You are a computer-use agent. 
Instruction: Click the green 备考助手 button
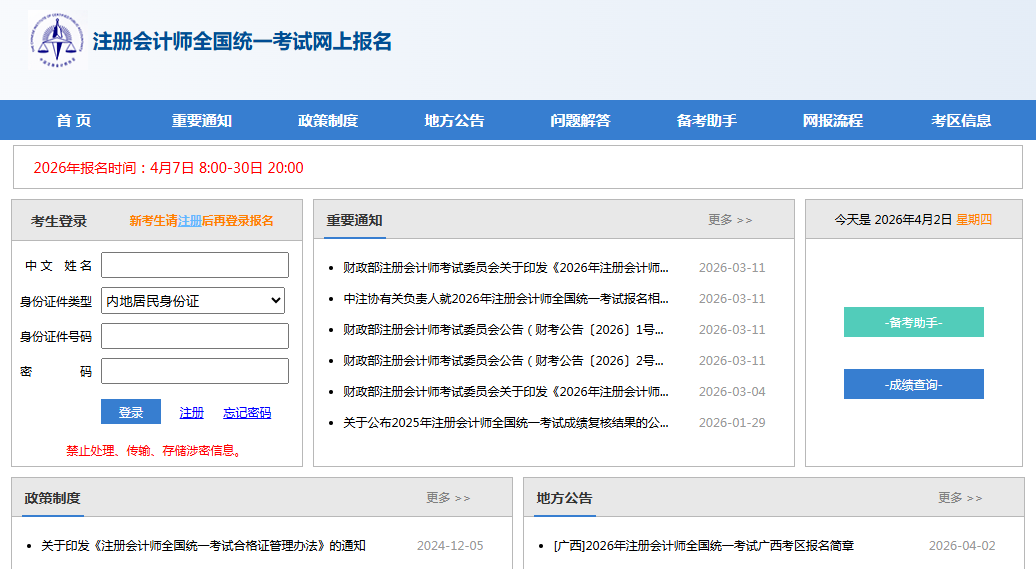point(913,322)
